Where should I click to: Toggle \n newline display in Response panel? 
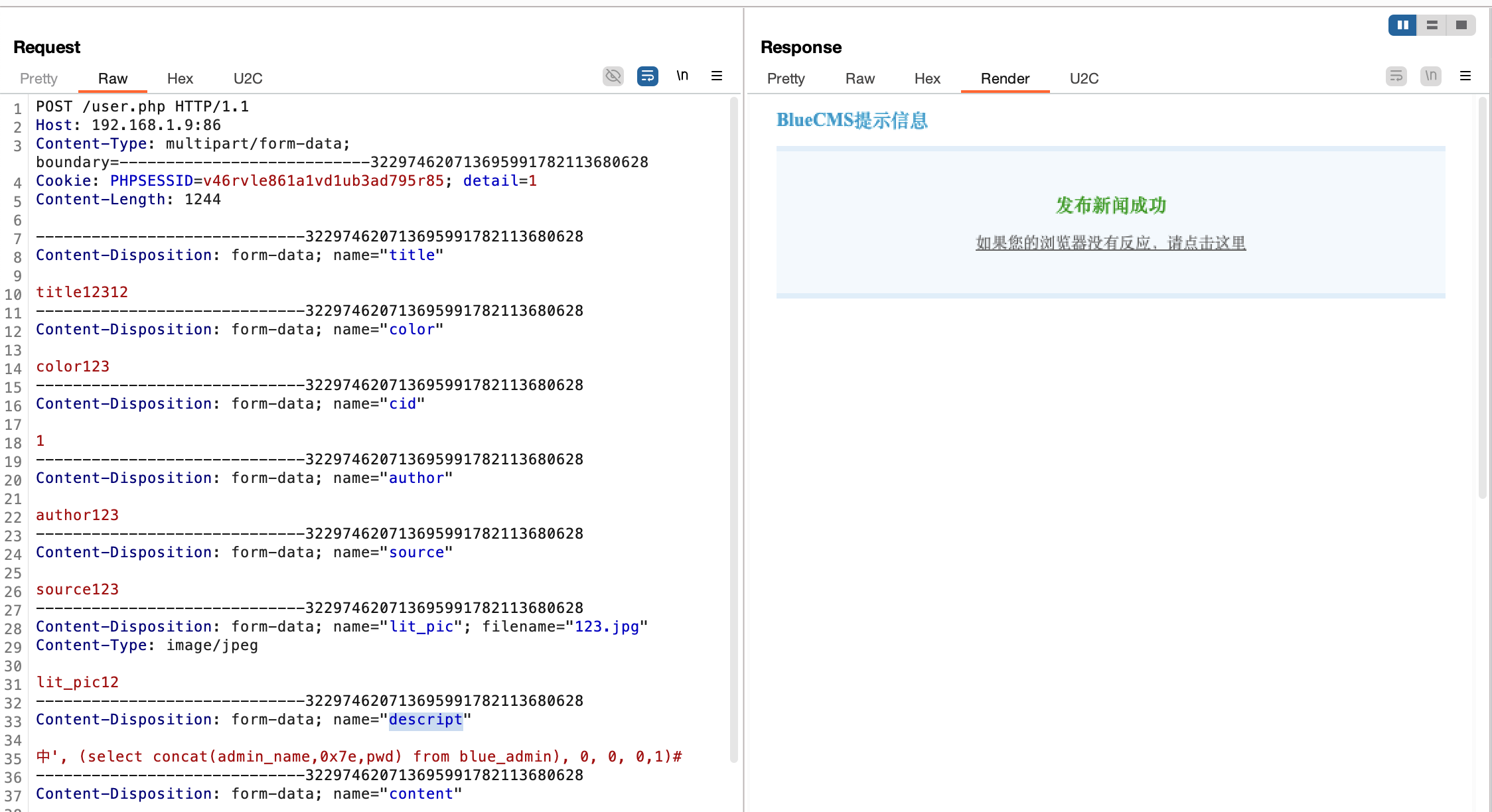pos(1431,76)
